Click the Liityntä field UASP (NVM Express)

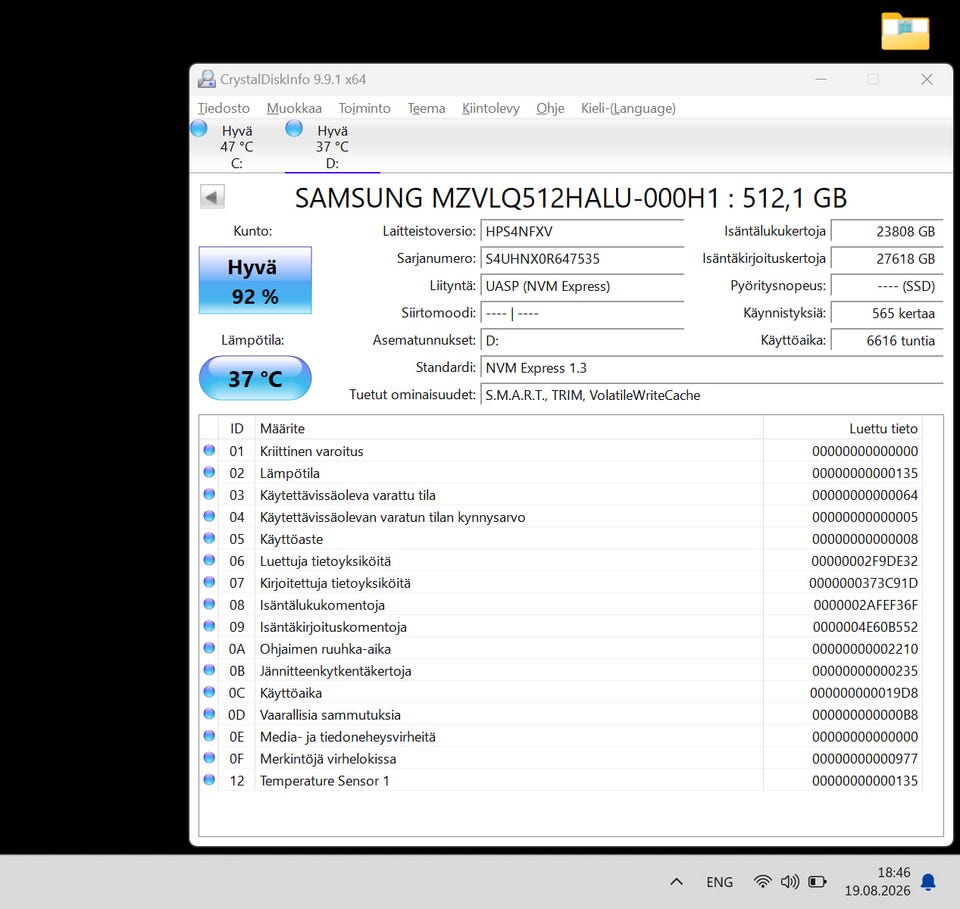(x=582, y=286)
